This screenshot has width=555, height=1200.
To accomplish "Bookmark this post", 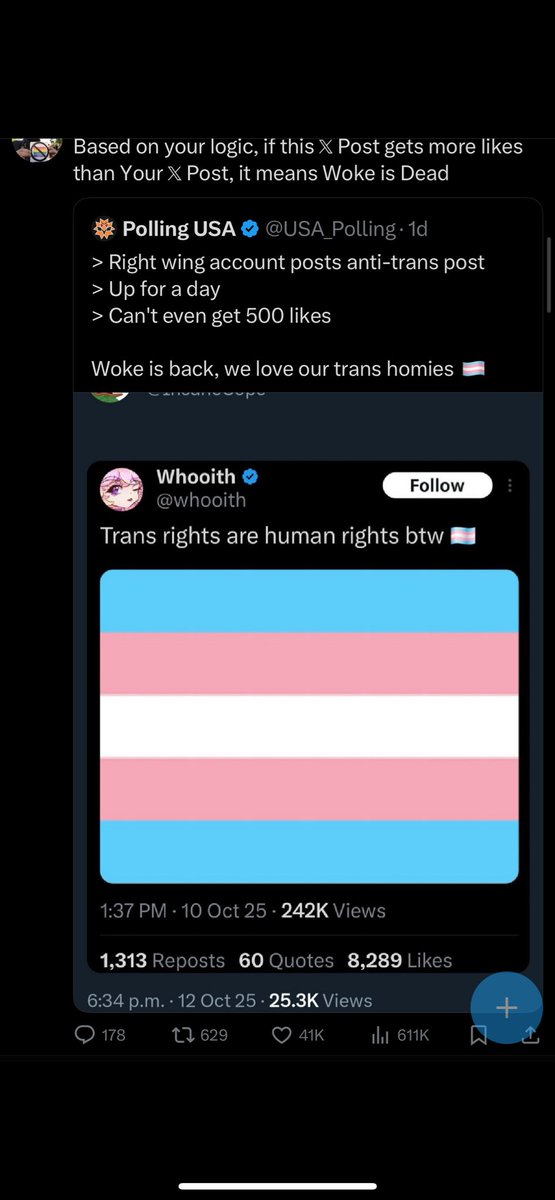I will coord(479,1036).
